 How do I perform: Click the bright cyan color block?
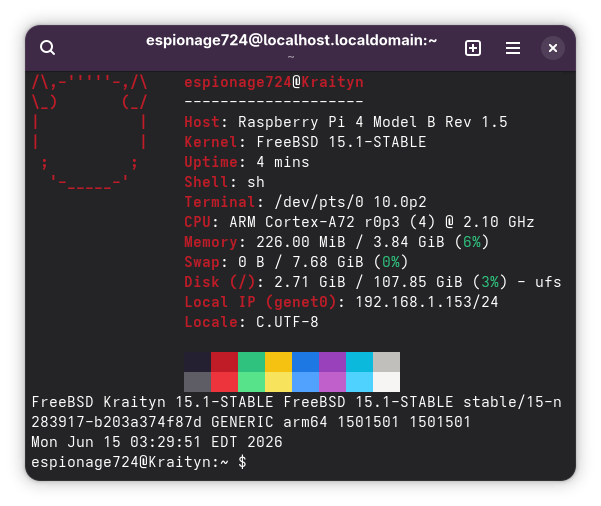tap(360, 382)
